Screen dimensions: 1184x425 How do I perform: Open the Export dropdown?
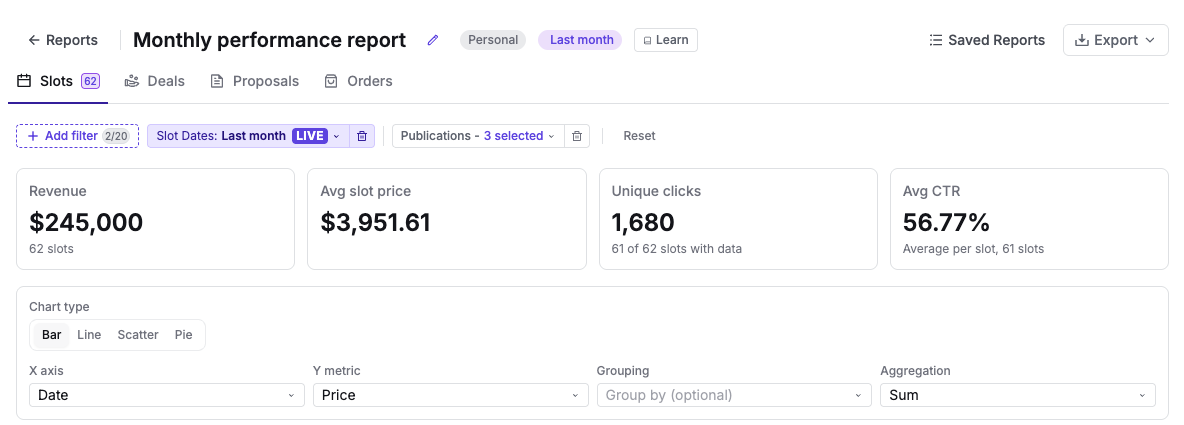pos(1115,40)
